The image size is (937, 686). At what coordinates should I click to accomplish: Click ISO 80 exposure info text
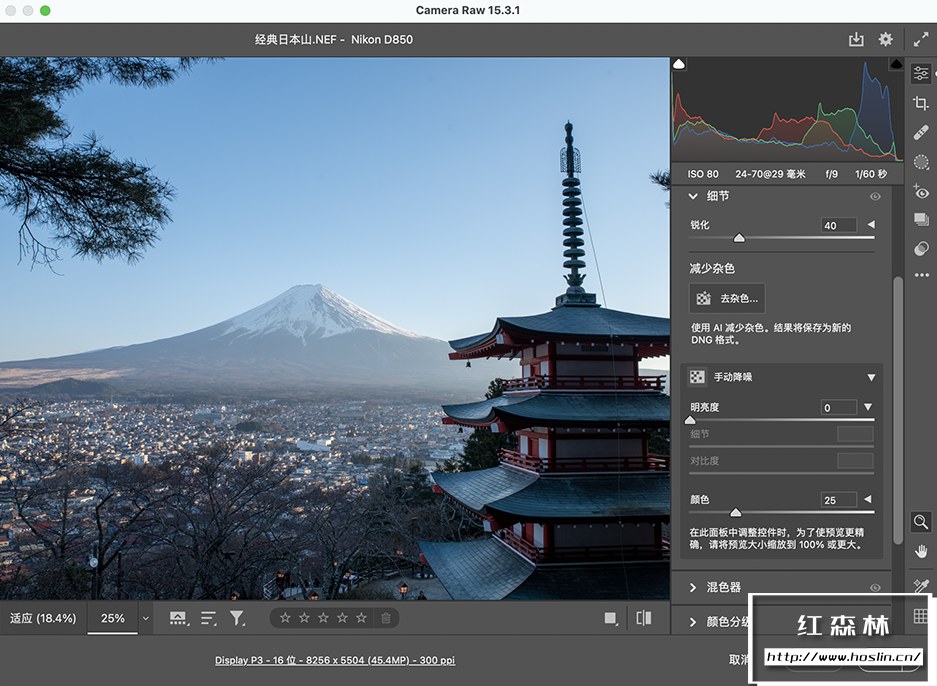point(703,174)
